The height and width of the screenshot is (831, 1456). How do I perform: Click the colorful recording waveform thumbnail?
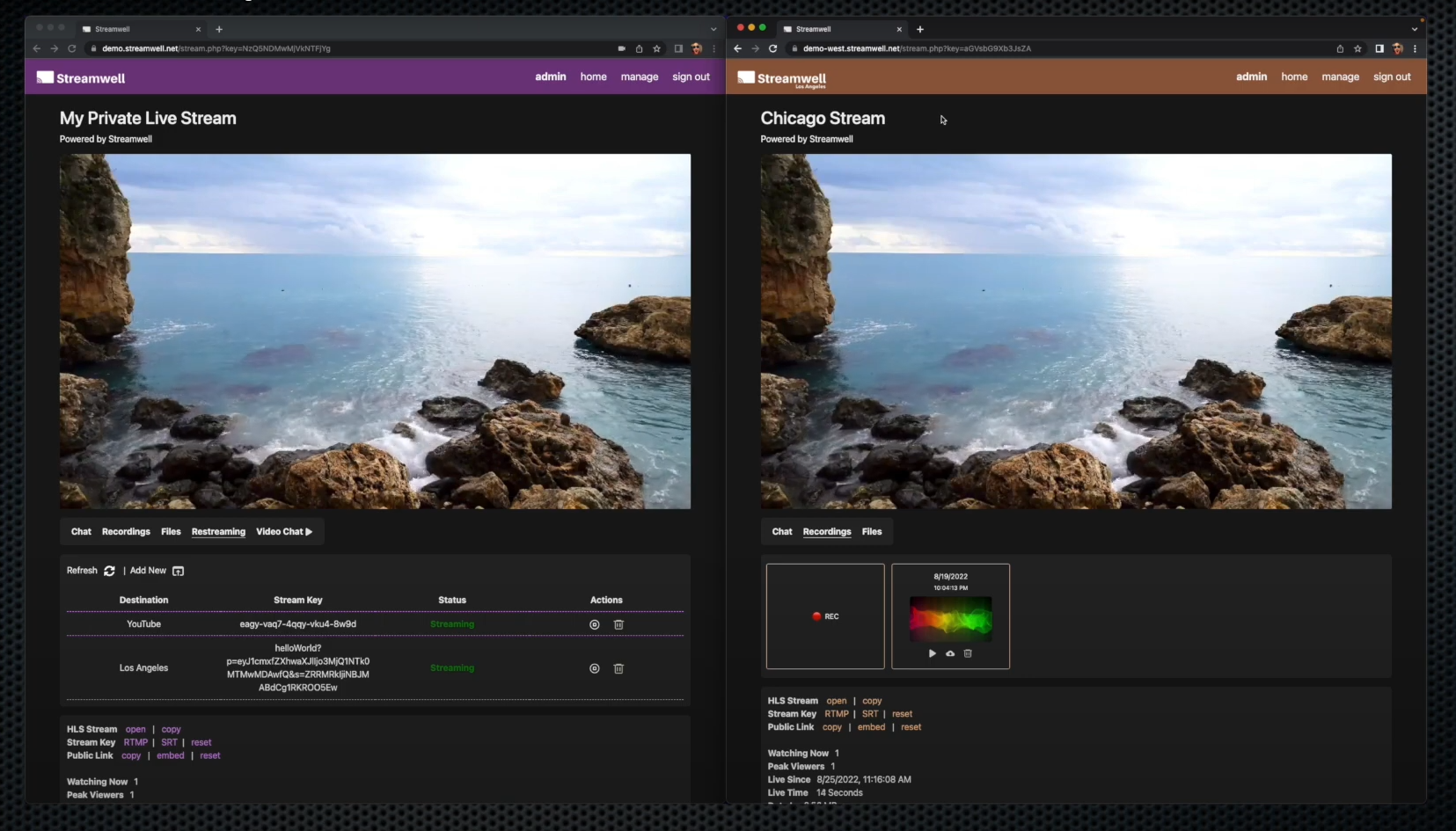[950, 620]
